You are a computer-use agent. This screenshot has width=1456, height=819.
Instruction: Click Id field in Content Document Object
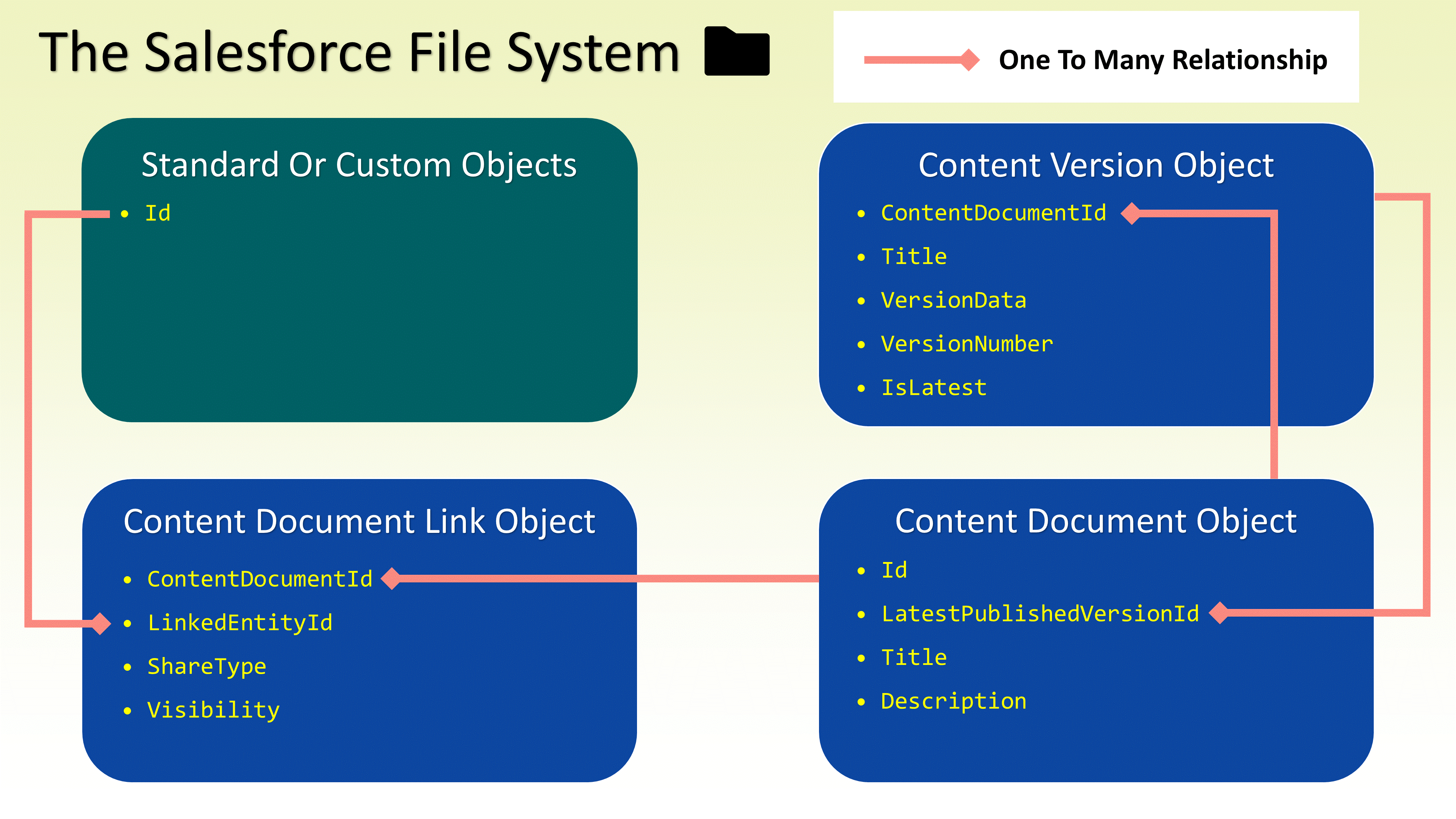click(894, 570)
